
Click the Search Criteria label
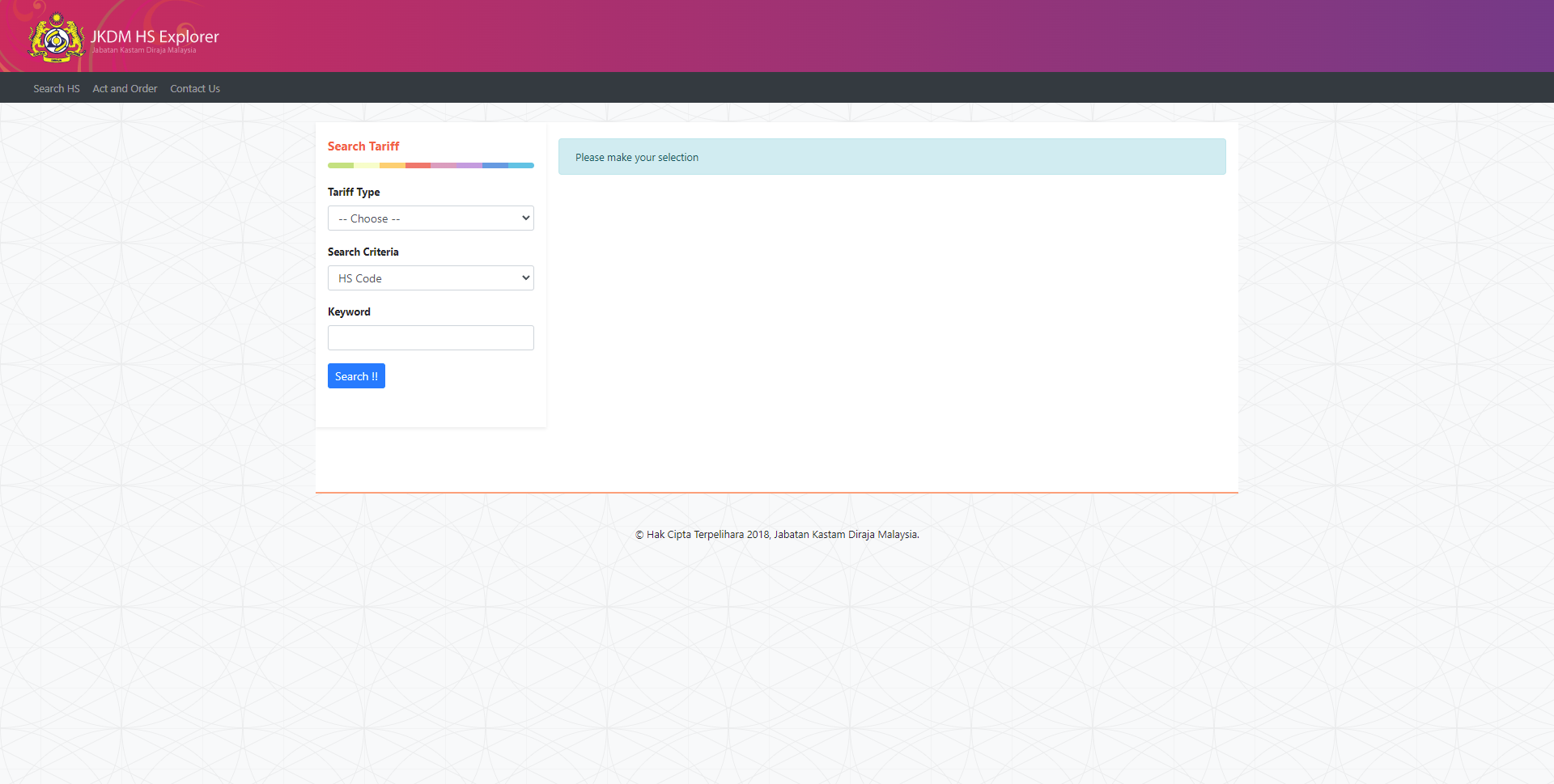[x=363, y=252]
